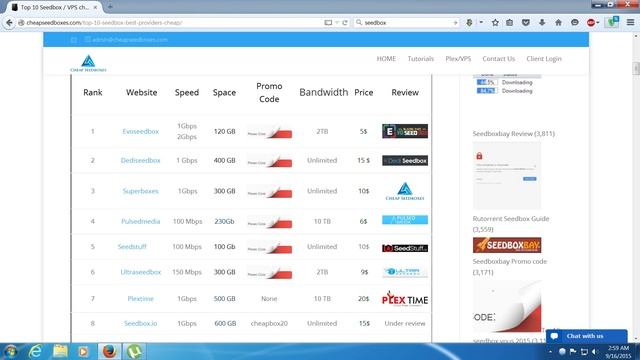
Task: Open the Adblock Plus icon
Action: coord(591,22)
